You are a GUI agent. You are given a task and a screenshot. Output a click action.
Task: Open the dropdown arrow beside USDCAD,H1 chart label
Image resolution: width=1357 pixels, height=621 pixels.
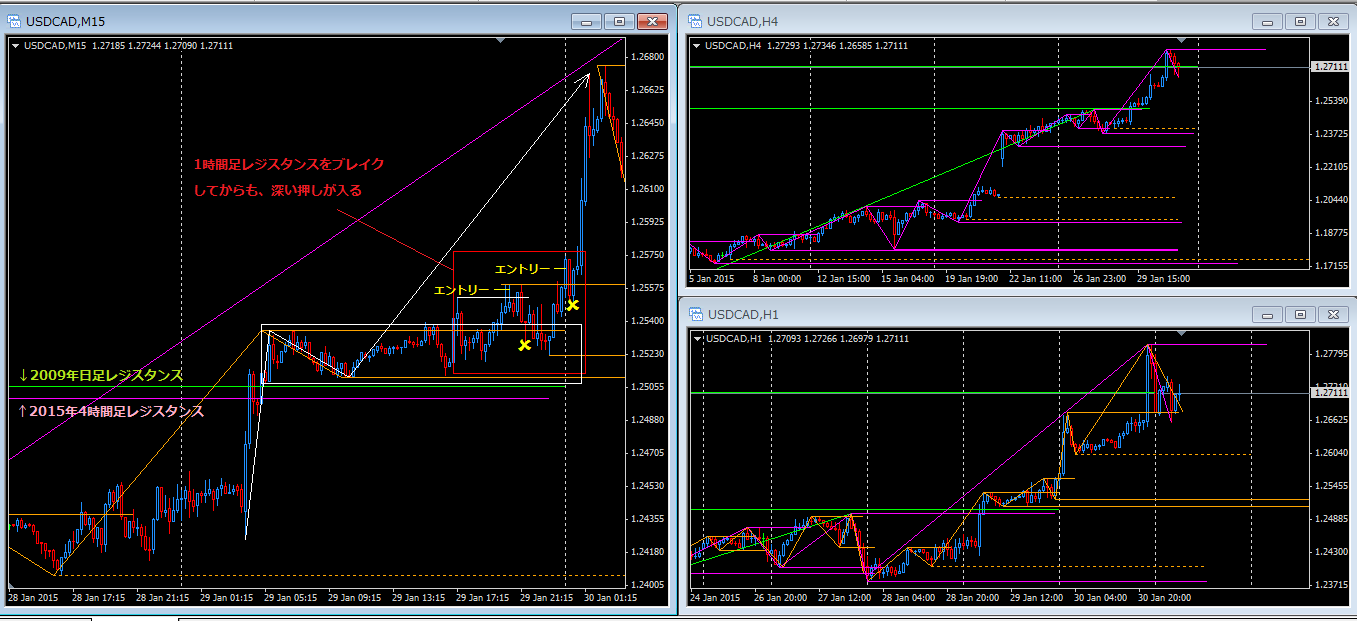click(696, 339)
